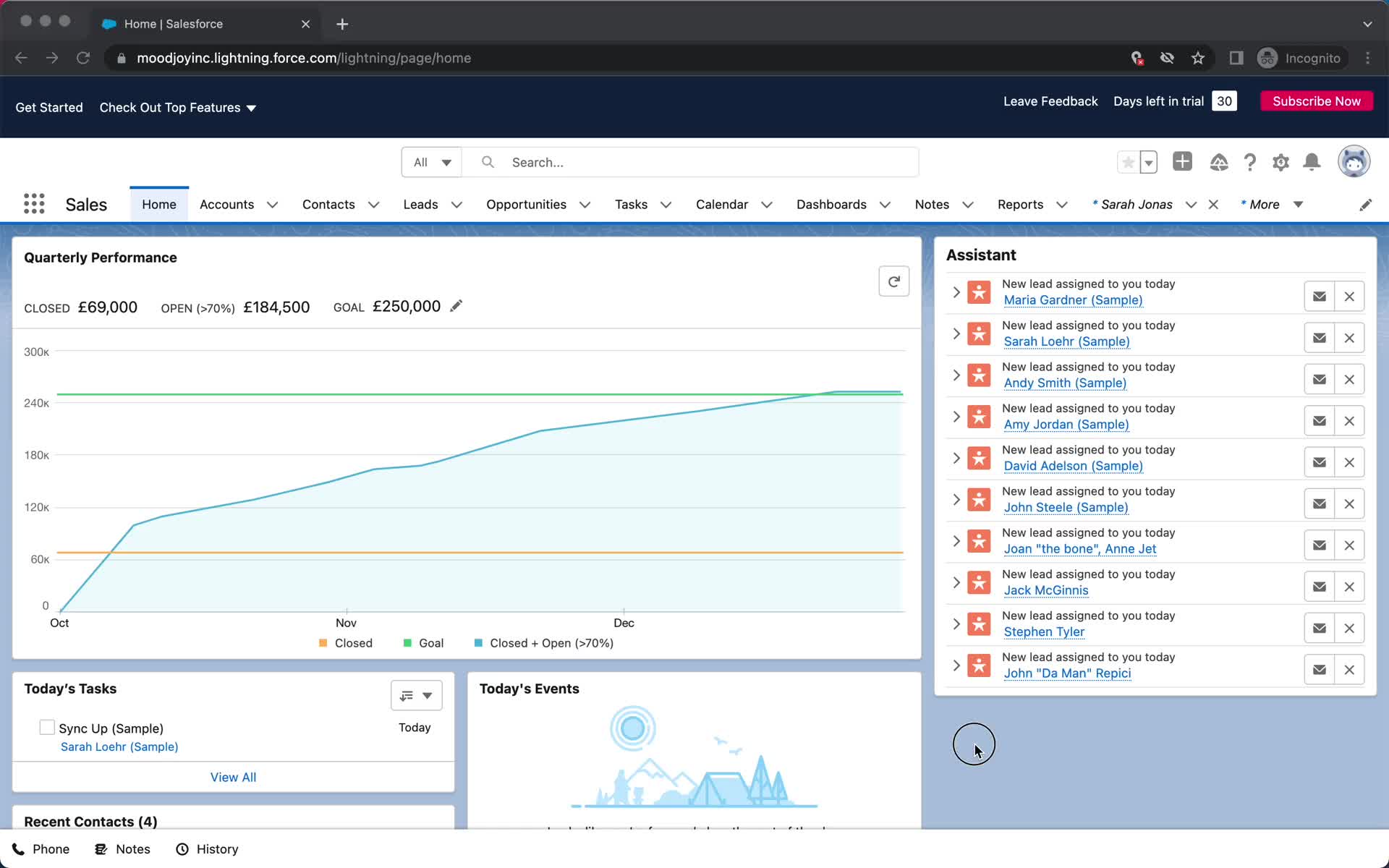Open the Reports tab
The image size is (1389, 868).
[x=1020, y=205]
